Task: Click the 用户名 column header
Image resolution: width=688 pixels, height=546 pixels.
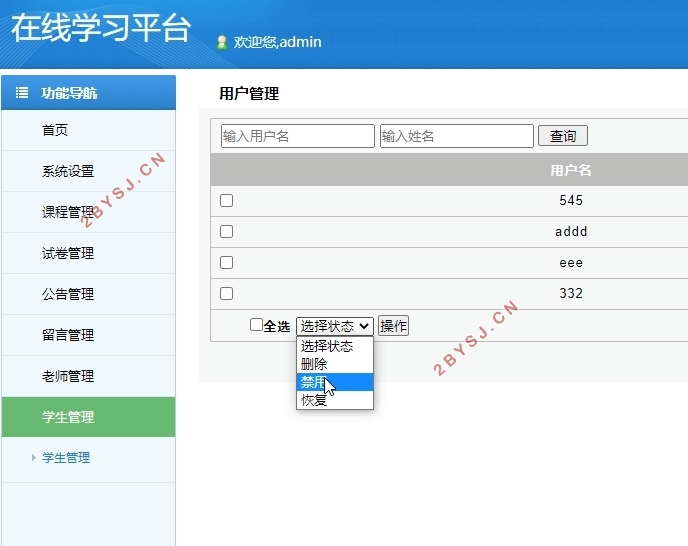Action: click(x=571, y=170)
